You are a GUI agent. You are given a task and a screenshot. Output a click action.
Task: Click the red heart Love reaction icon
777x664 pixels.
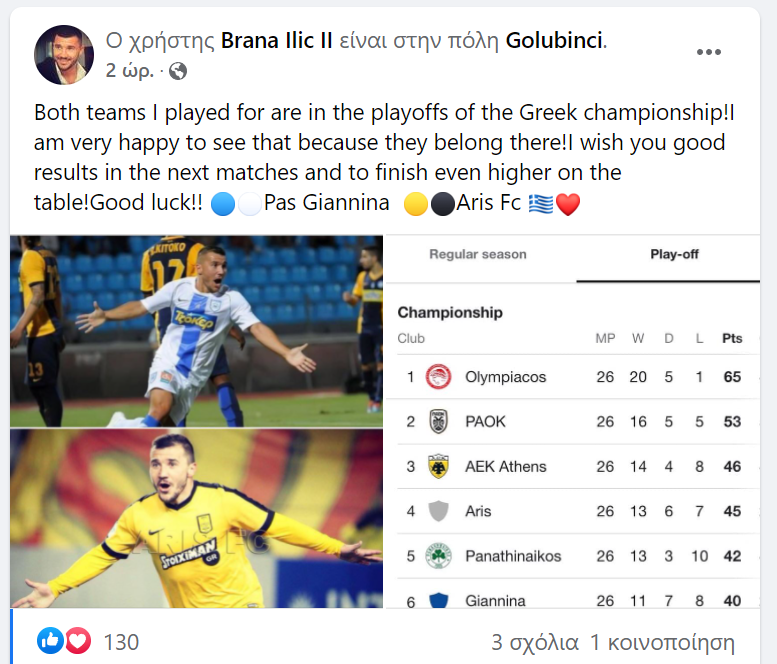[77, 641]
